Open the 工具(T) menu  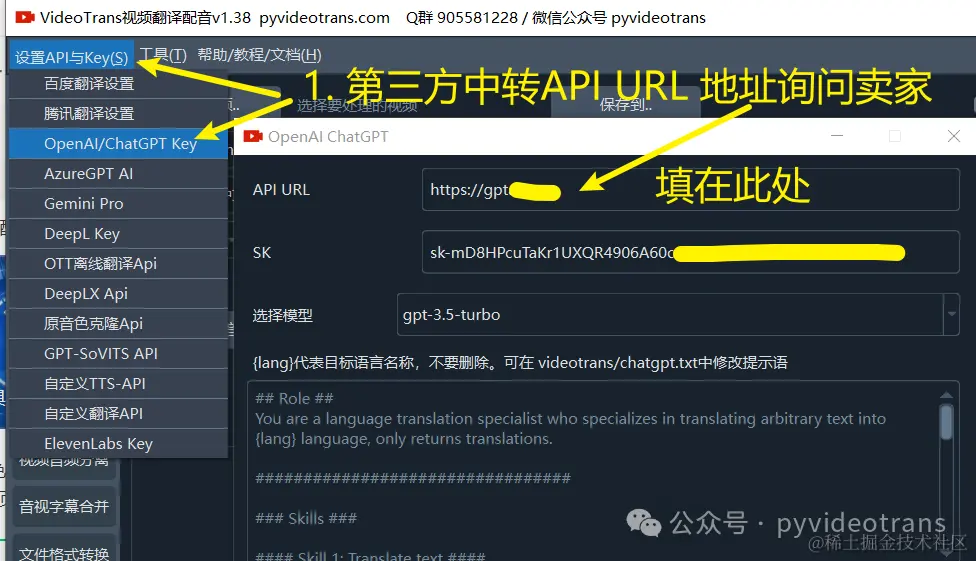pos(163,55)
